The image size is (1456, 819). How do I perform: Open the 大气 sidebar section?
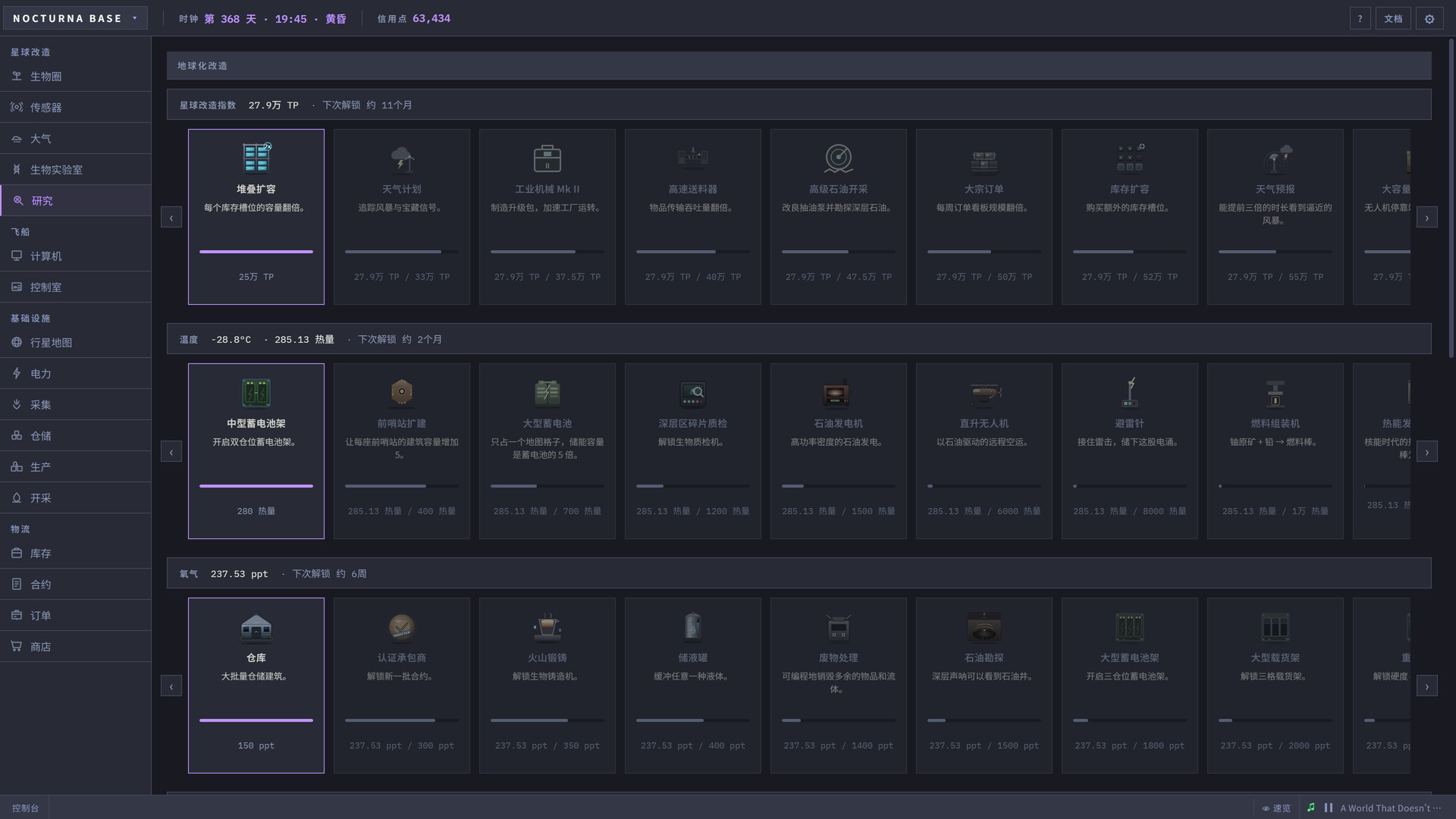[76, 139]
